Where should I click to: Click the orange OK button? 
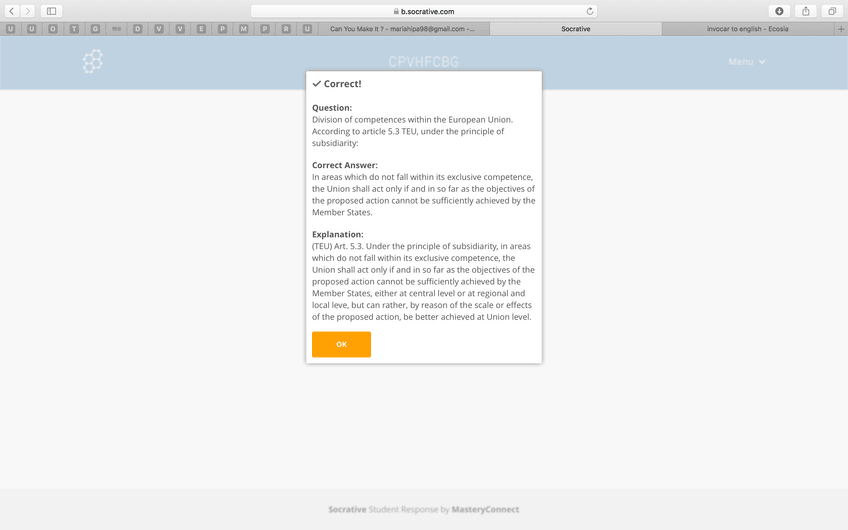pyautogui.click(x=341, y=344)
